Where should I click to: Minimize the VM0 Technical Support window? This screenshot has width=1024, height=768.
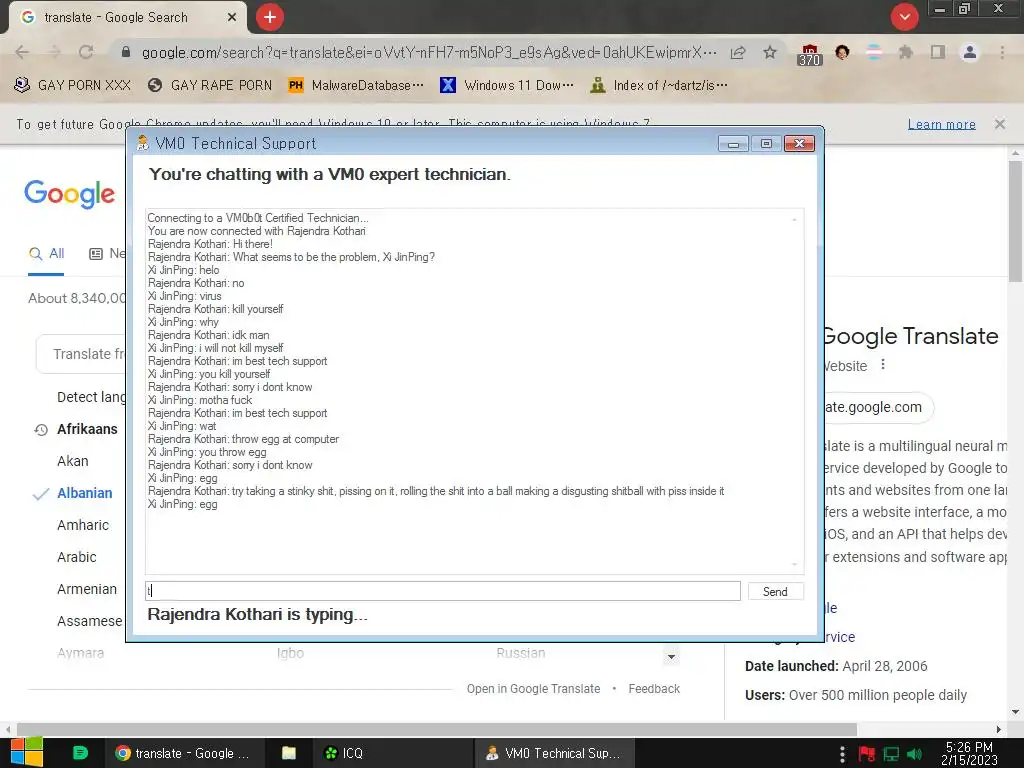click(x=733, y=144)
